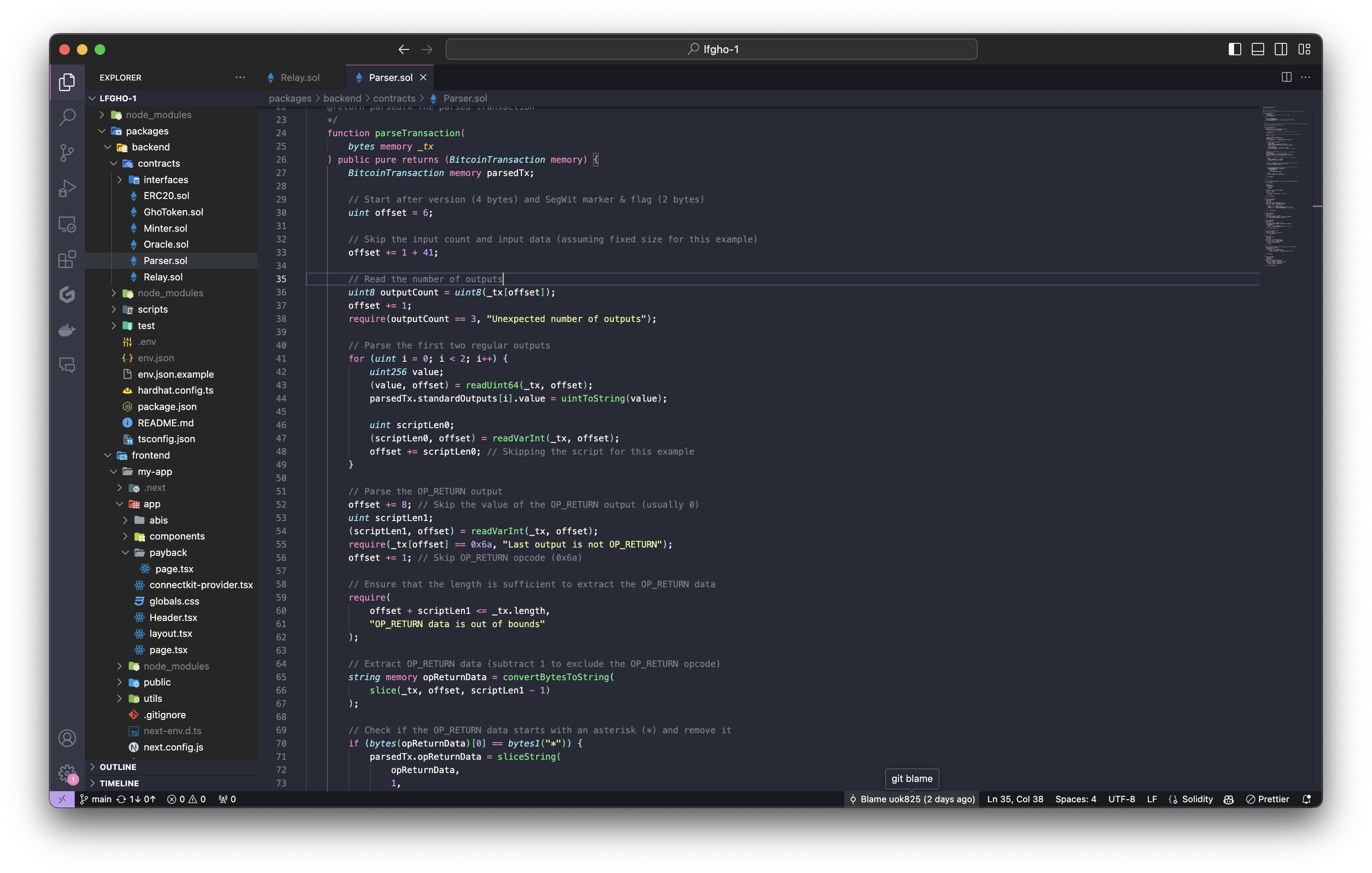The height and width of the screenshot is (873, 1372).
Task: Go back using the left arrow
Action: pos(404,50)
